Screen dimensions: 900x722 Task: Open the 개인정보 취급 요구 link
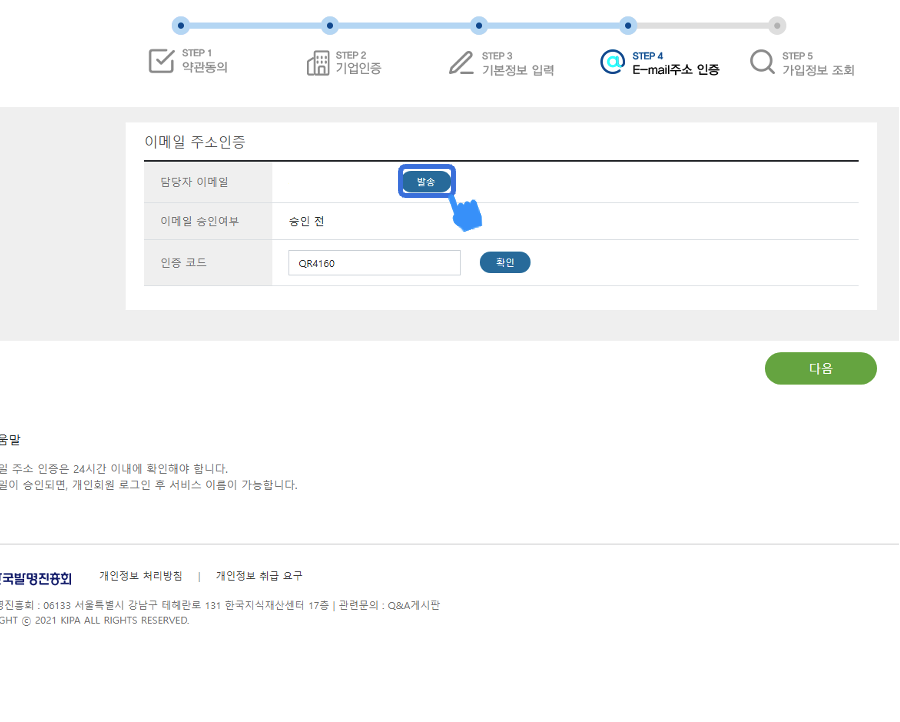point(259,576)
